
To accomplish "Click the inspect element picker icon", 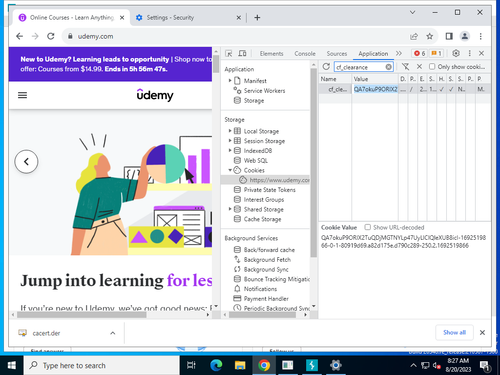I will tap(229, 53).
